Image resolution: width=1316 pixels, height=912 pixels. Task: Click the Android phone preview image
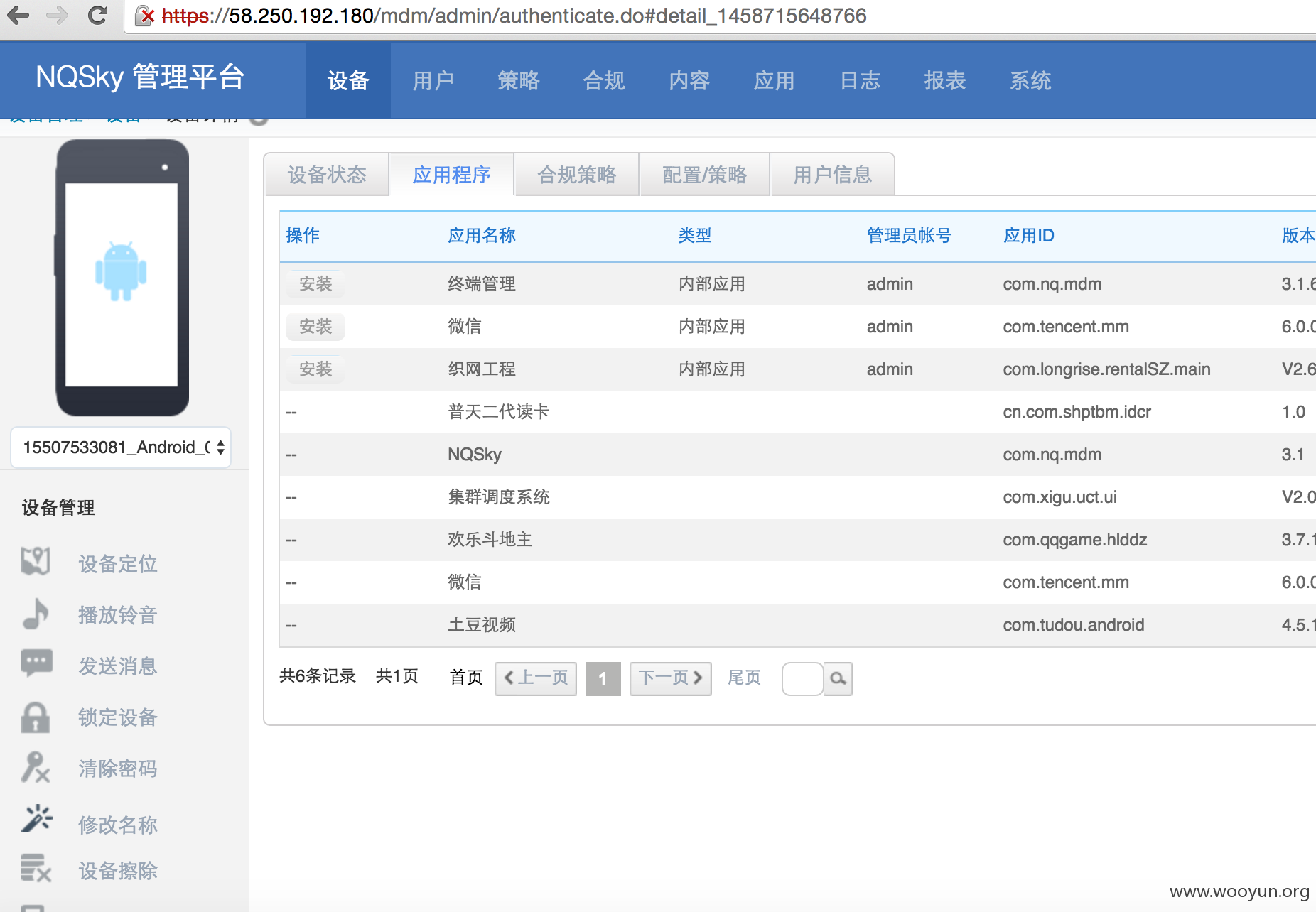coord(122,278)
